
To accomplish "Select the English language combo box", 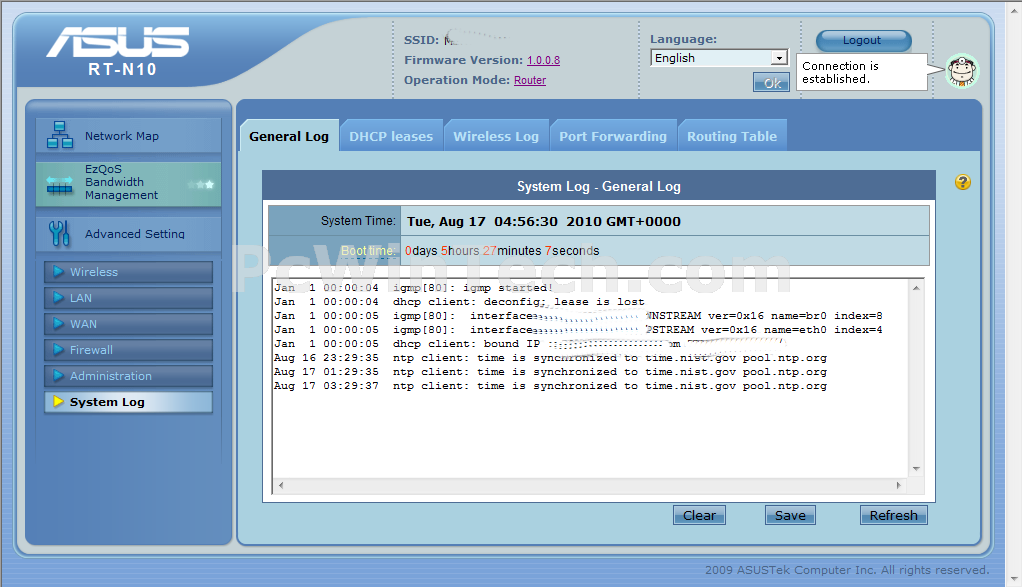I will click(x=719, y=58).
